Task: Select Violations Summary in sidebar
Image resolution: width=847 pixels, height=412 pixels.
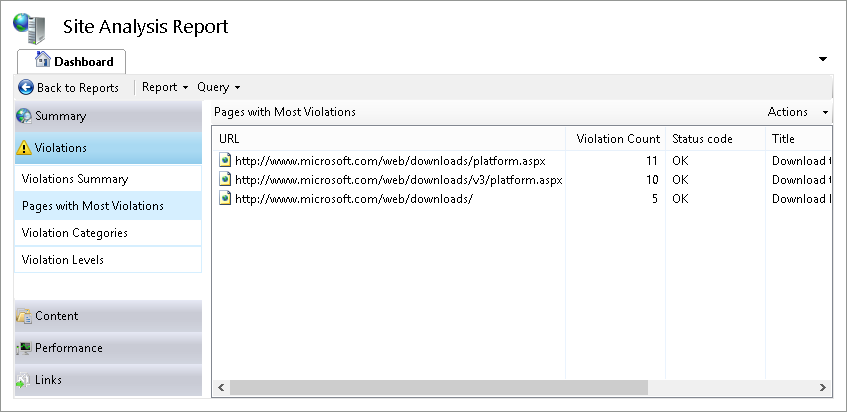Action: click(x=75, y=179)
